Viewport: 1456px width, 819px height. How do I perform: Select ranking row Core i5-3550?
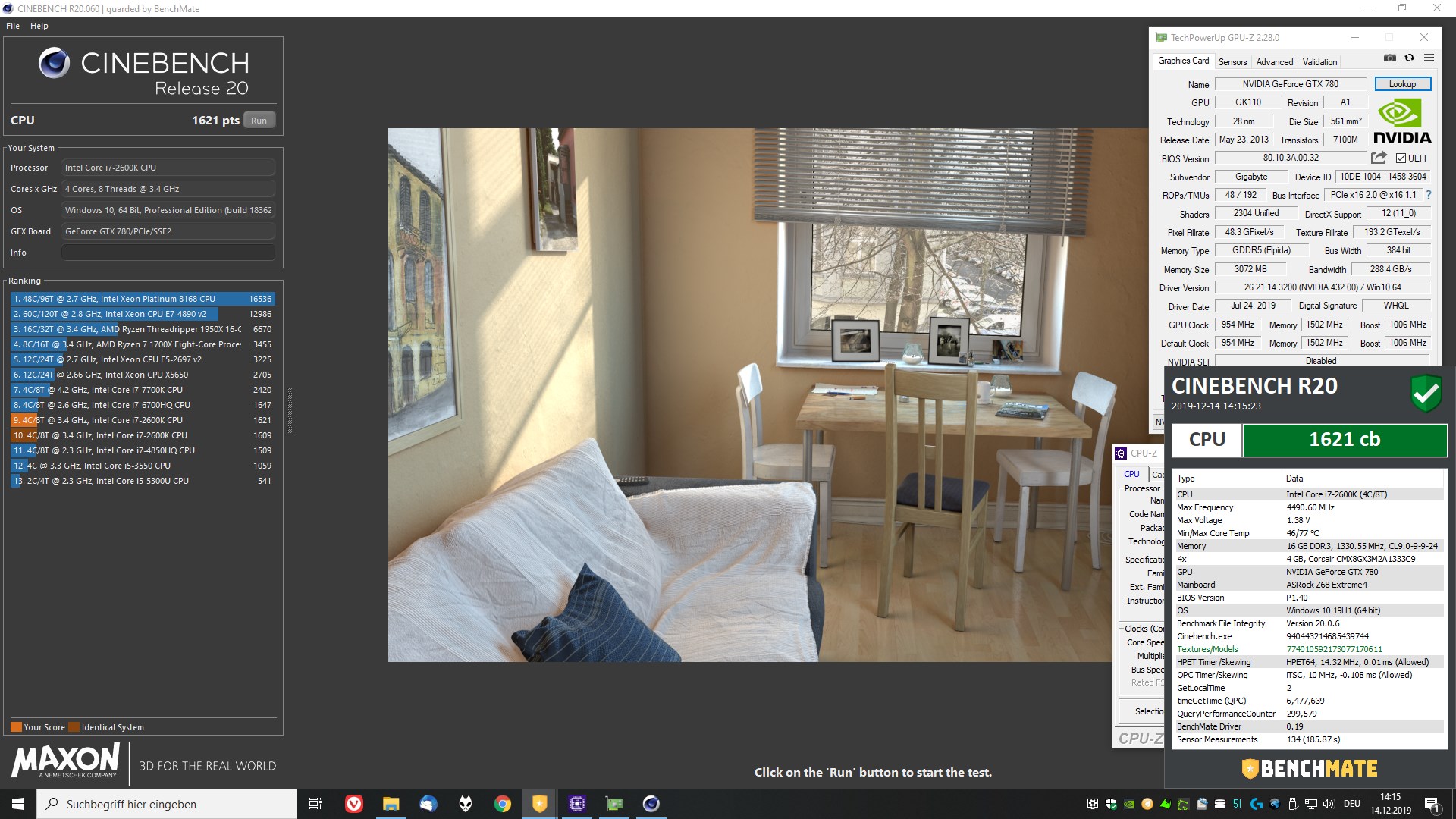(143, 466)
